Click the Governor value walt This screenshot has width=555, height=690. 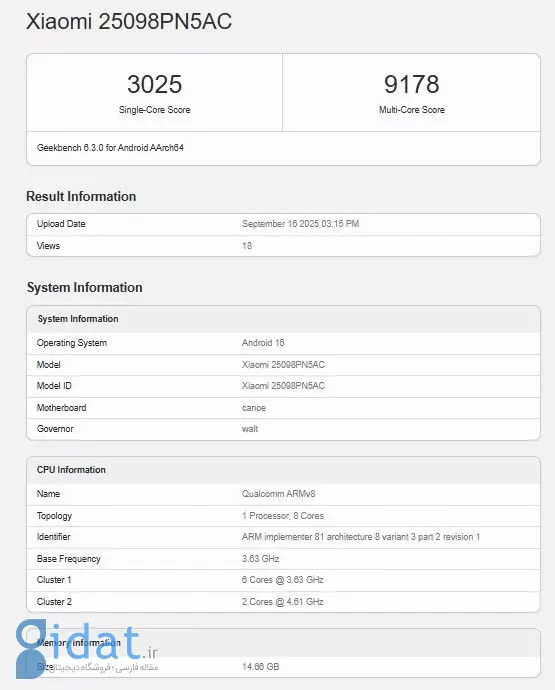pyautogui.click(x=250, y=429)
